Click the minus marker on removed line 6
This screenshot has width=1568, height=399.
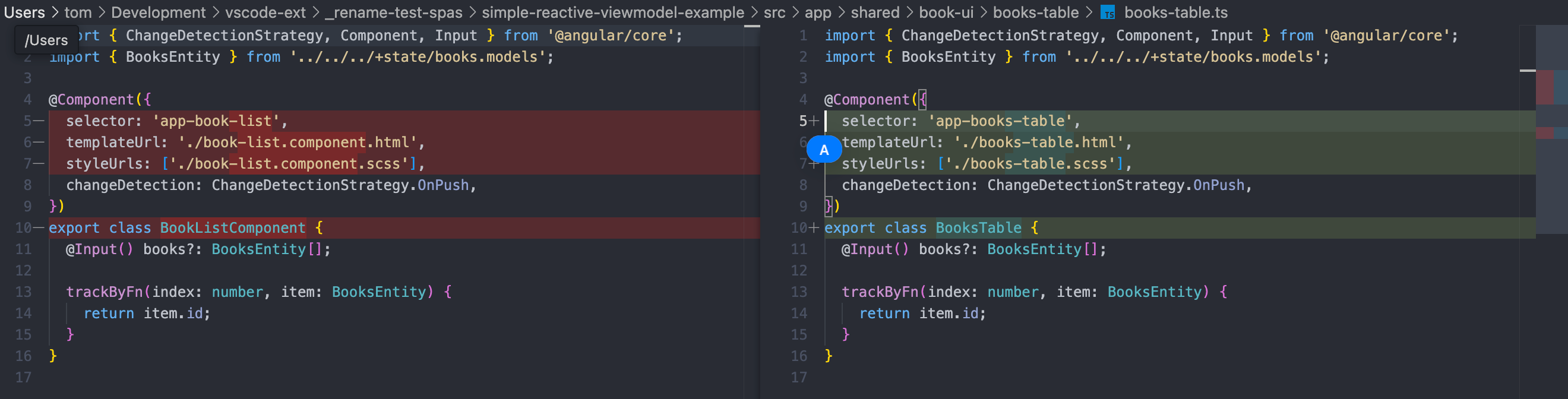click(x=39, y=142)
